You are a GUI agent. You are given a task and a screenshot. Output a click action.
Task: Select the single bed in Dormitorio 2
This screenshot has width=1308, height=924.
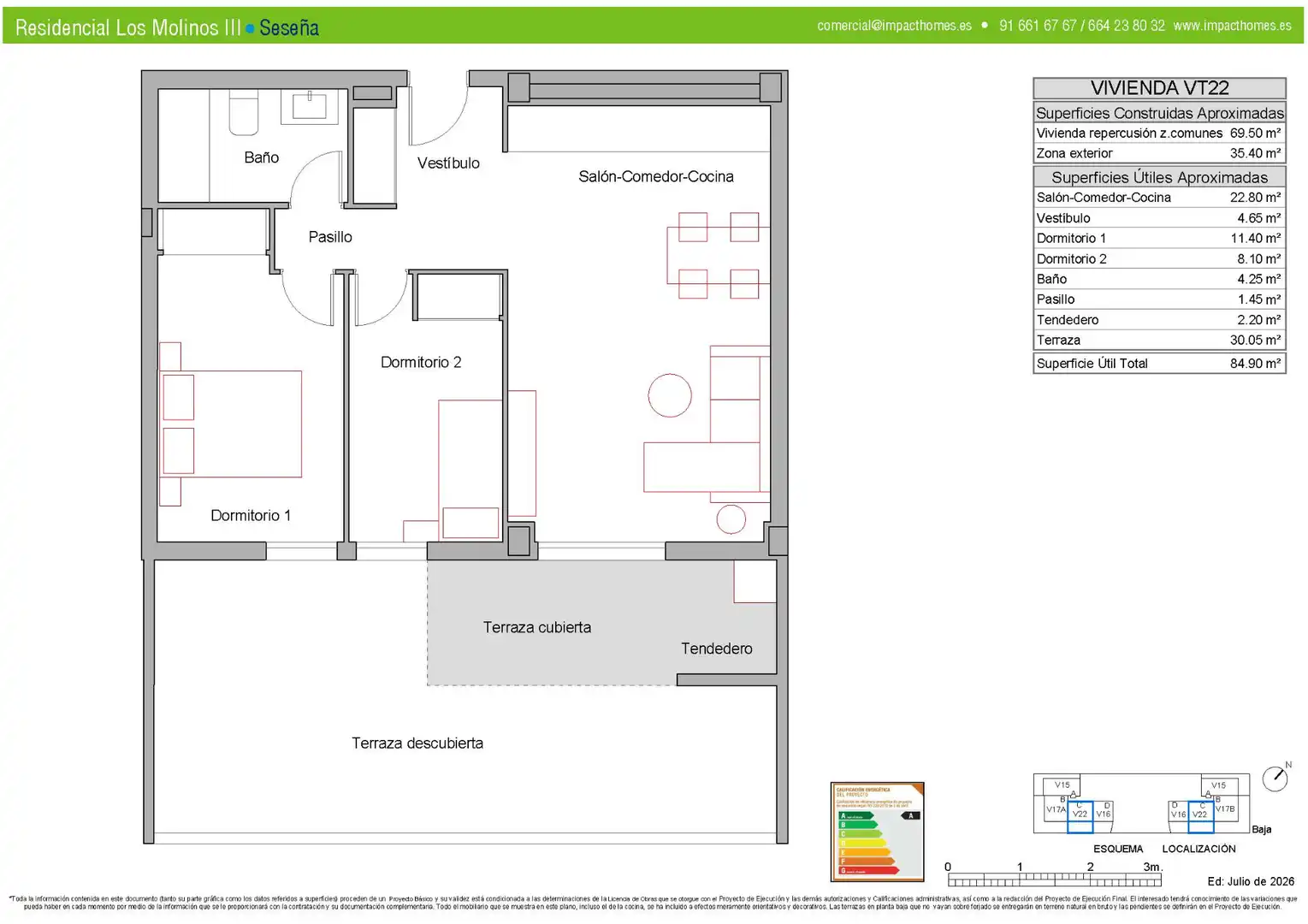click(x=470, y=470)
